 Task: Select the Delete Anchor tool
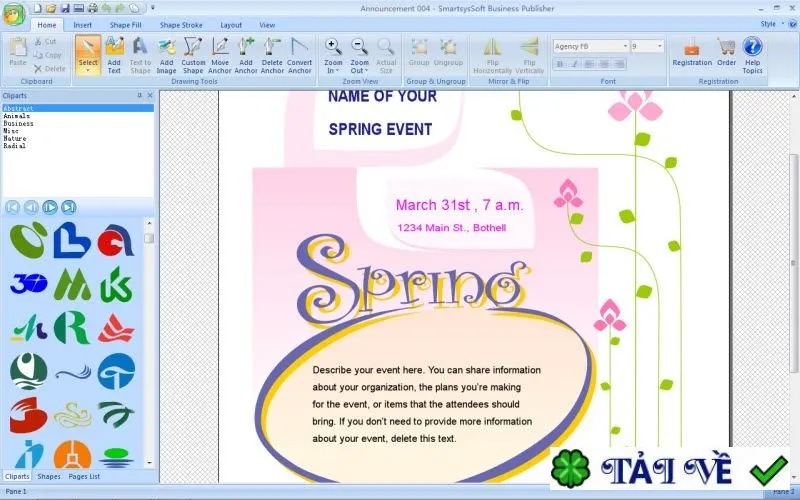272,55
